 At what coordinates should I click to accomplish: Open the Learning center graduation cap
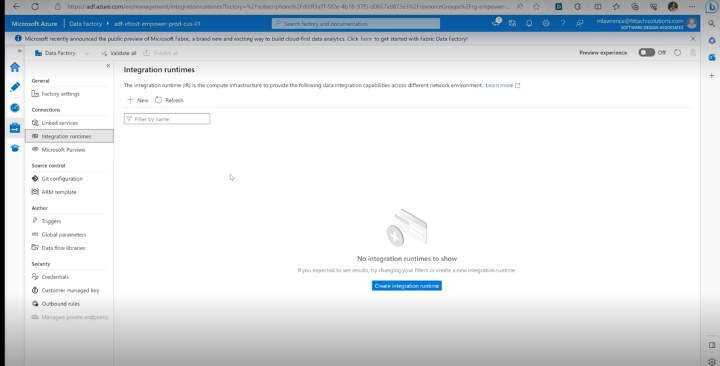click(15, 148)
